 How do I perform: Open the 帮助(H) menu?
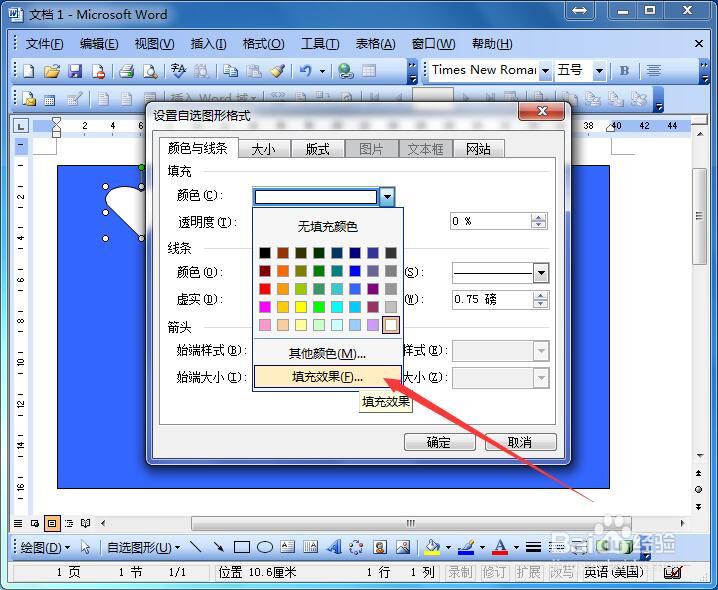[x=492, y=44]
